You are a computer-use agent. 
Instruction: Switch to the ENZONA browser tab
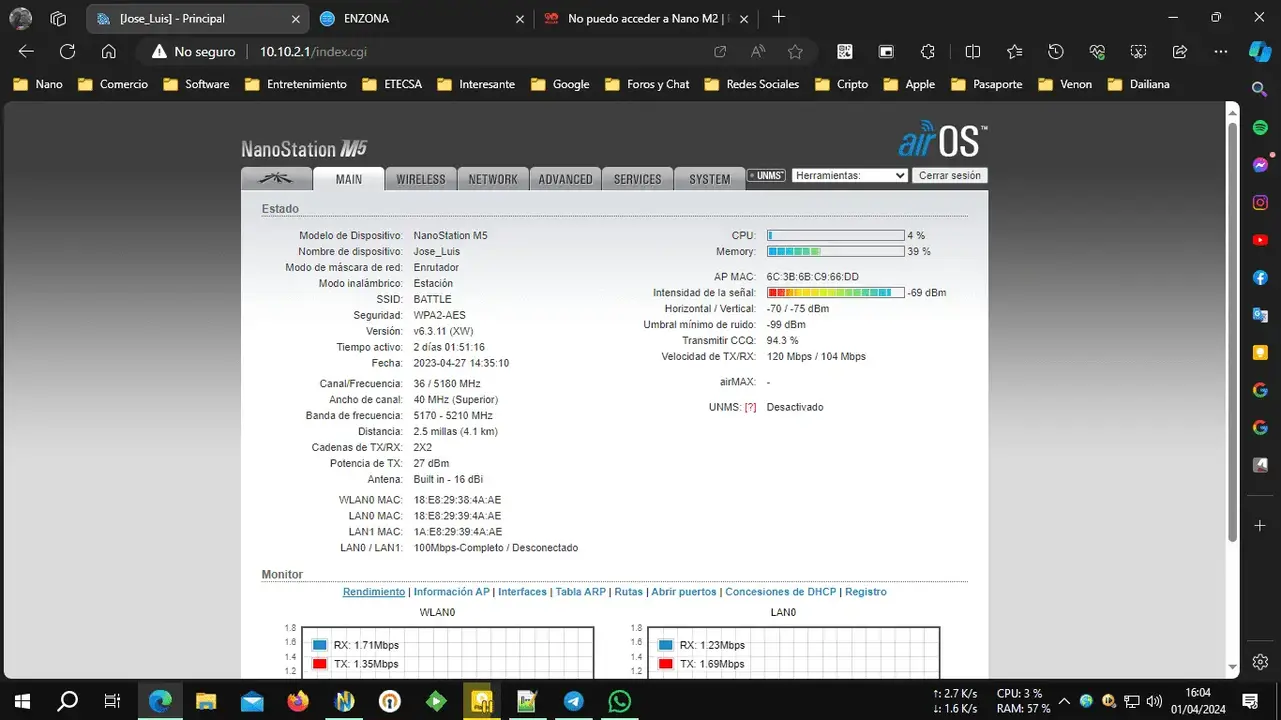[x=422, y=18]
